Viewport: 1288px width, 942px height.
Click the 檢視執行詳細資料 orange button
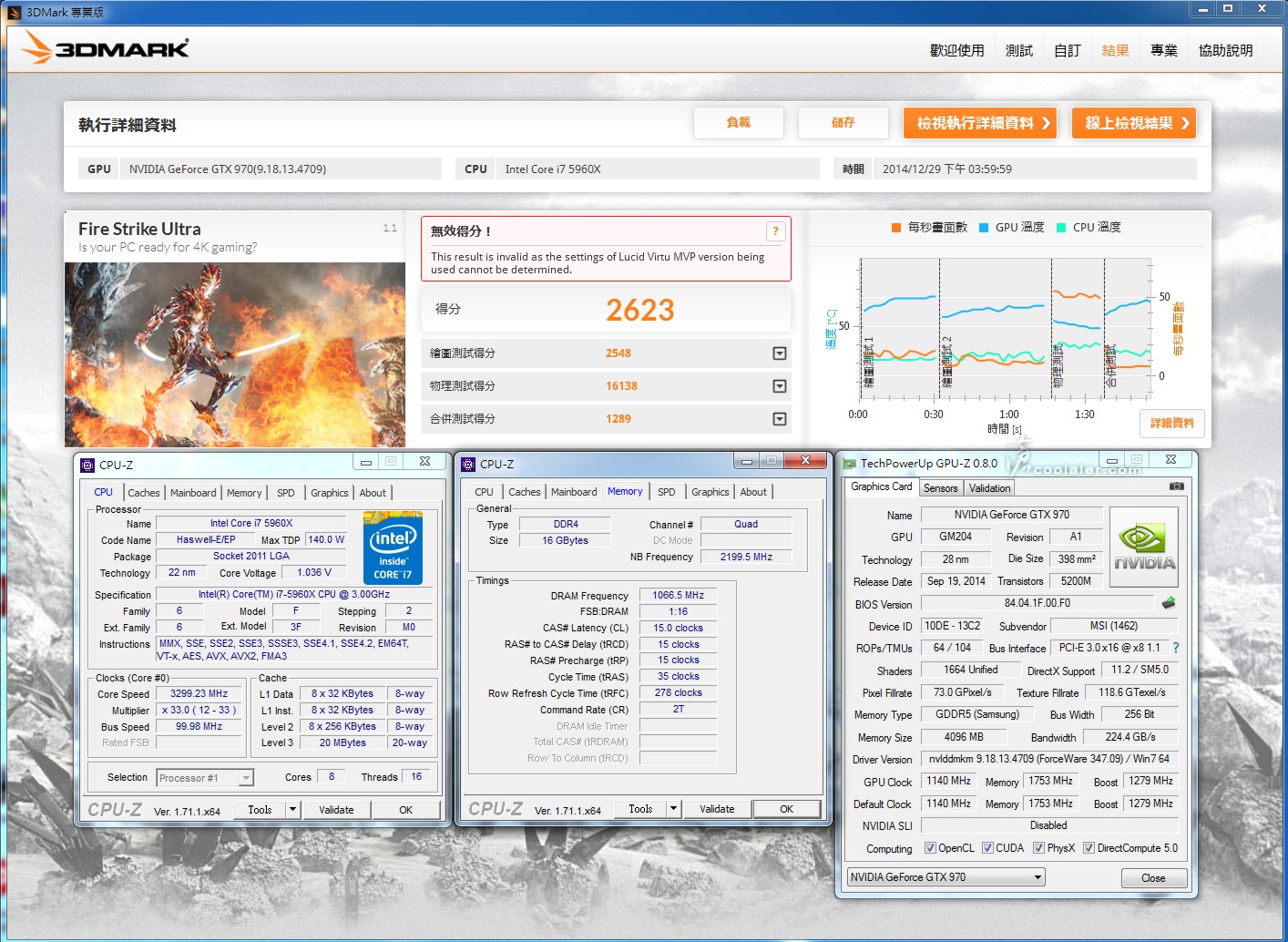[980, 123]
